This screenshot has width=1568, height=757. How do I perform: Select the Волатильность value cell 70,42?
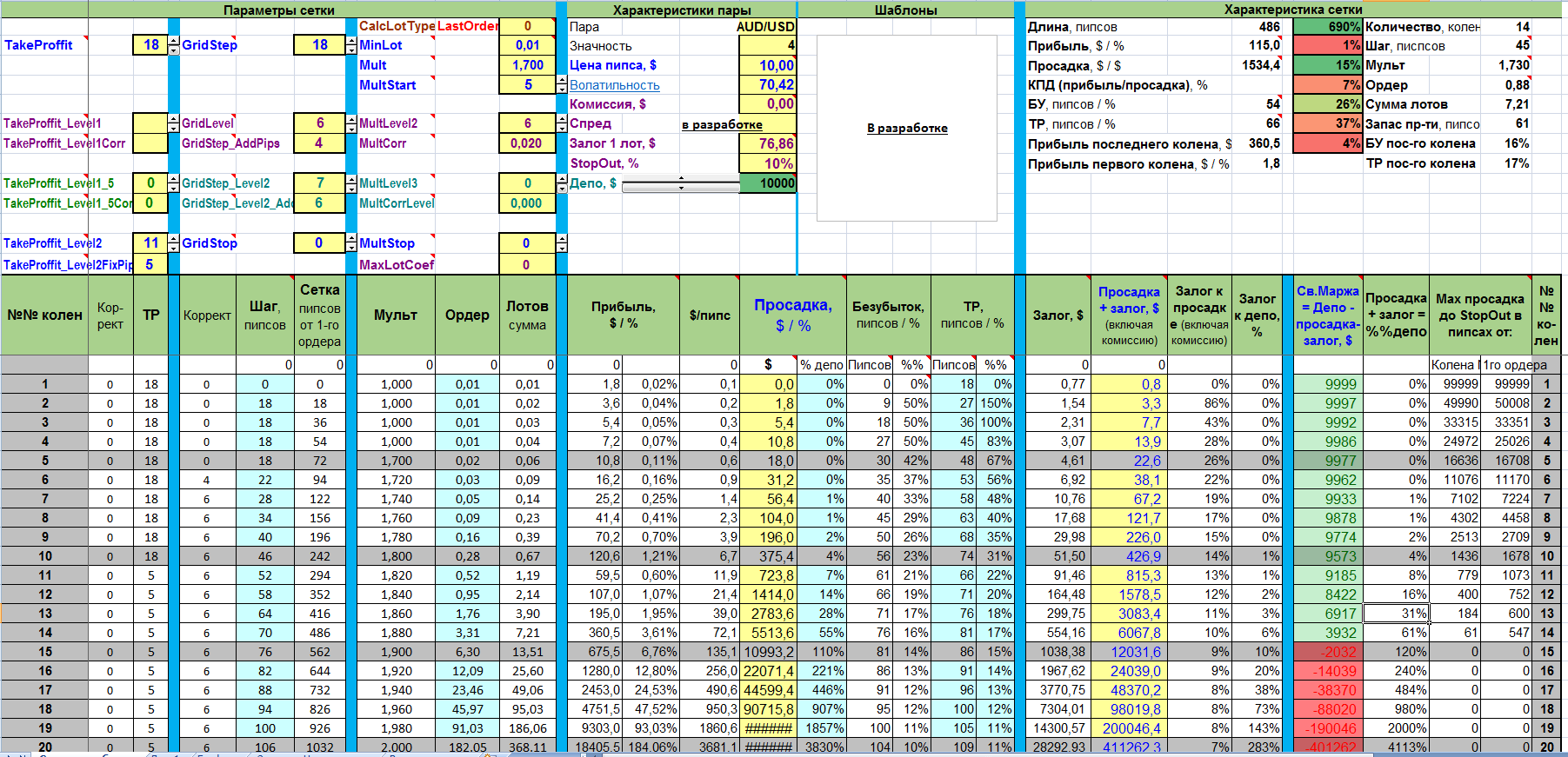(767, 85)
